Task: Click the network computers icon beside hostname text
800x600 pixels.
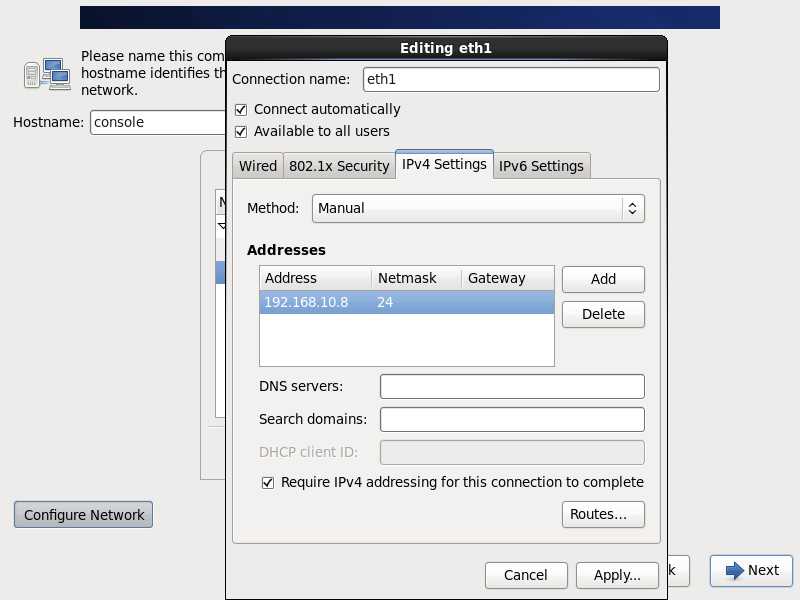Action: coord(47,74)
